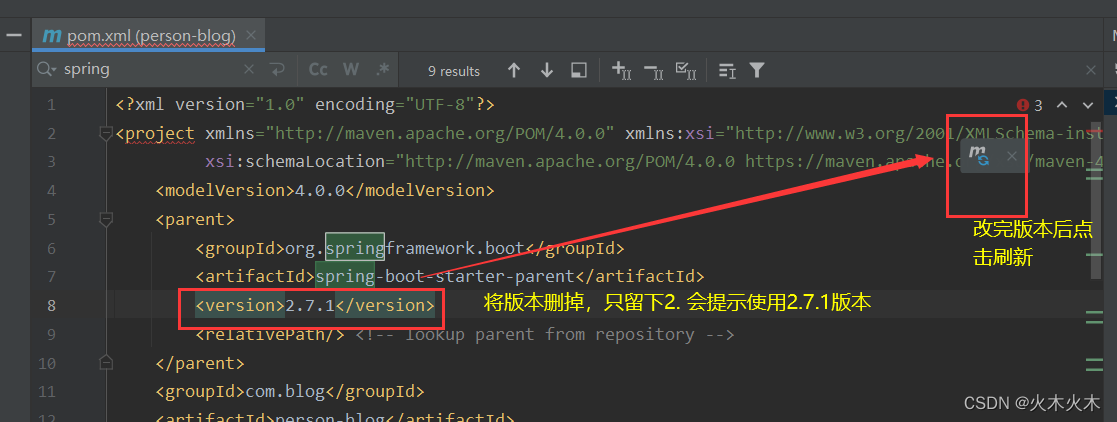Click the version 2.7.1 text
Image resolution: width=1117 pixels, height=422 pixels.
[x=310, y=305]
